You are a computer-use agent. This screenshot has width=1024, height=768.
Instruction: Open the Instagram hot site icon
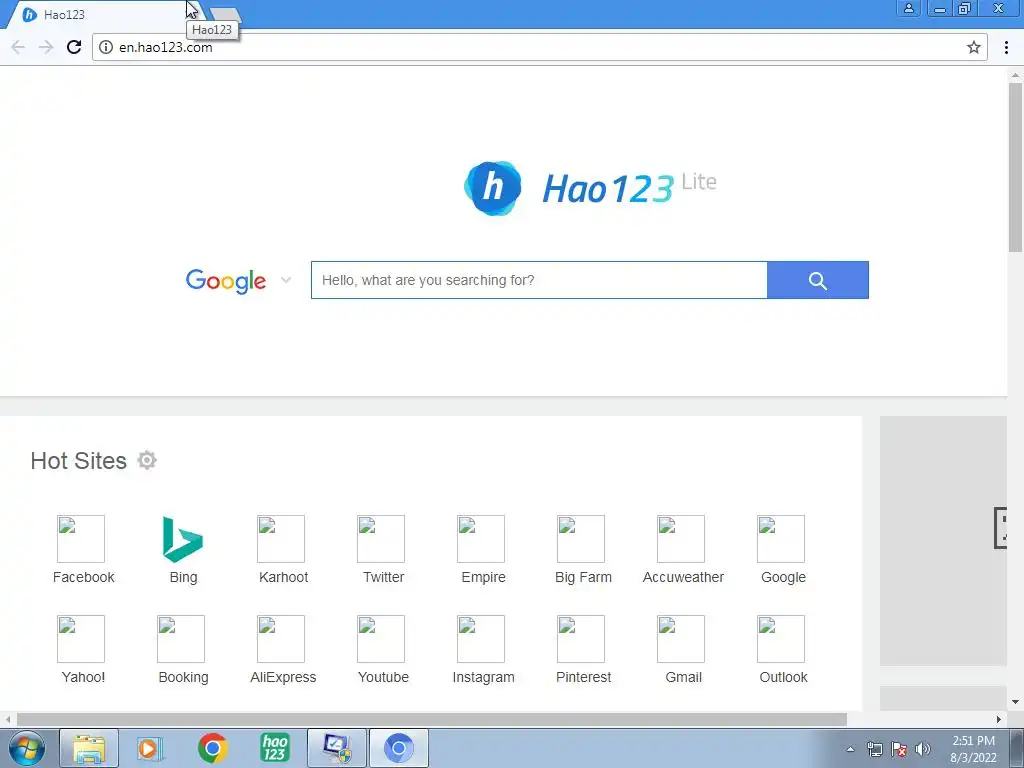[x=481, y=639]
